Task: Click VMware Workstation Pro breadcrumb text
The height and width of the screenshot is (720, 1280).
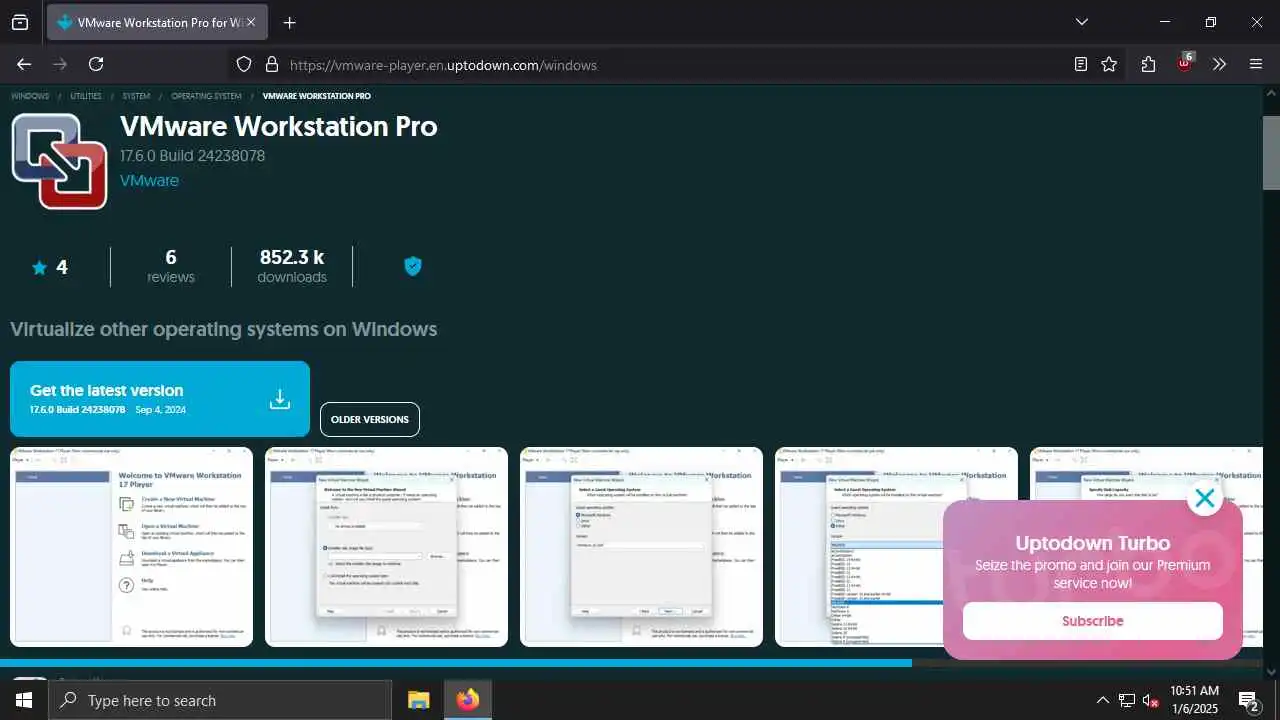Action: point(316,96)
